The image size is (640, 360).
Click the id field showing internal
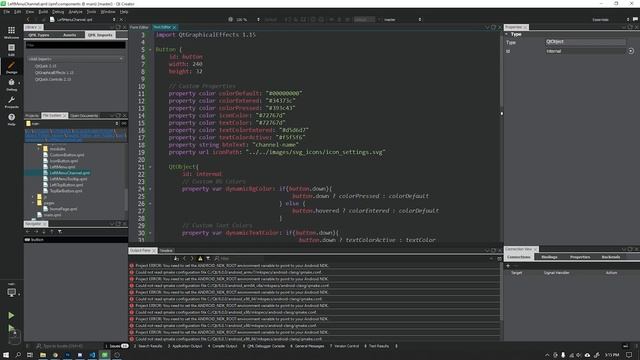pyautogui.click(x=585, y=51)
